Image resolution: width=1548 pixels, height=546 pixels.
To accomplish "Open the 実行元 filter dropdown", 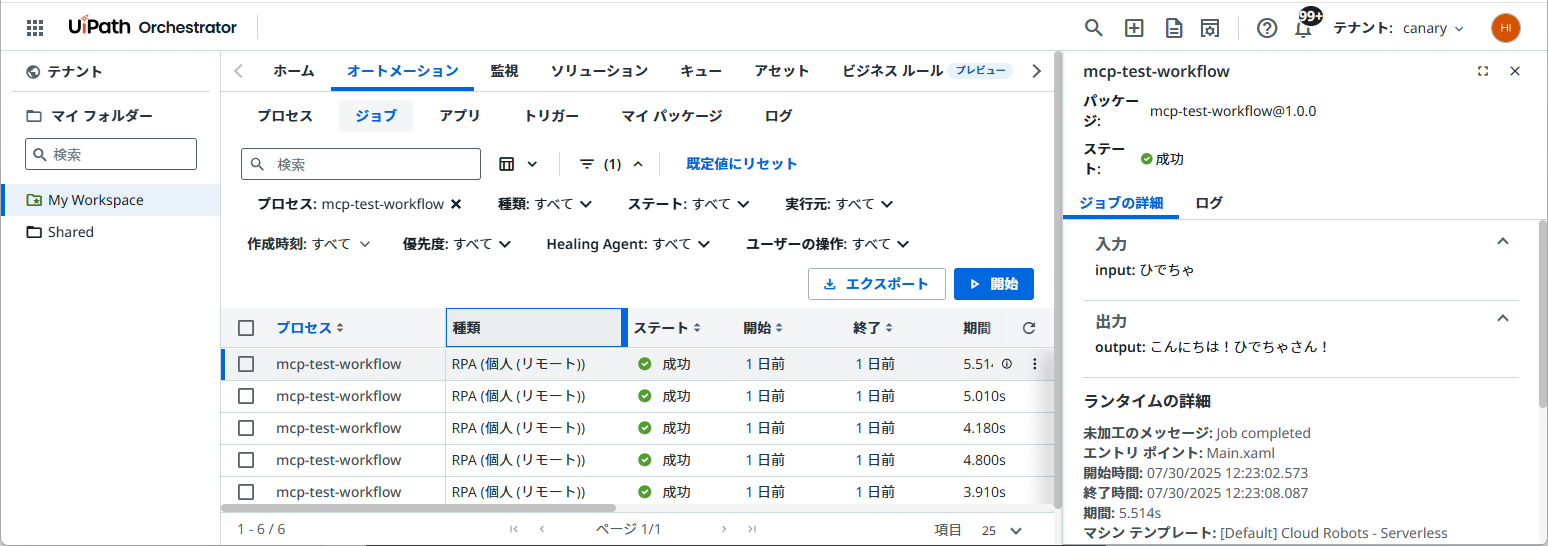I will [839, 204].
